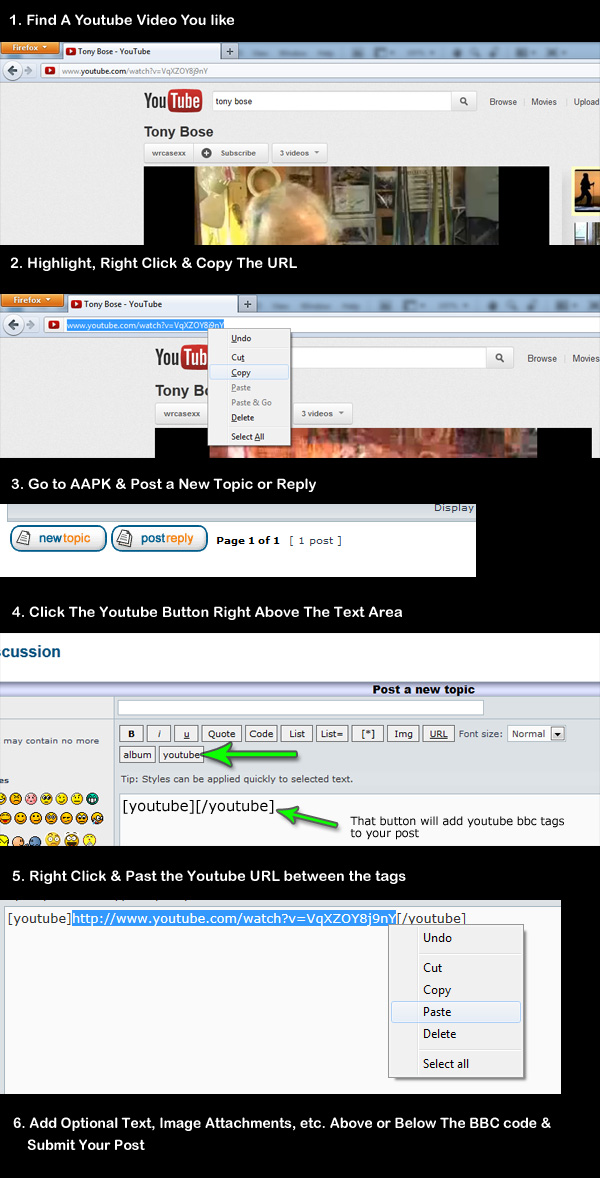
Task: Choose Copy in the step 5 context menu
Action: coord(456,990)
